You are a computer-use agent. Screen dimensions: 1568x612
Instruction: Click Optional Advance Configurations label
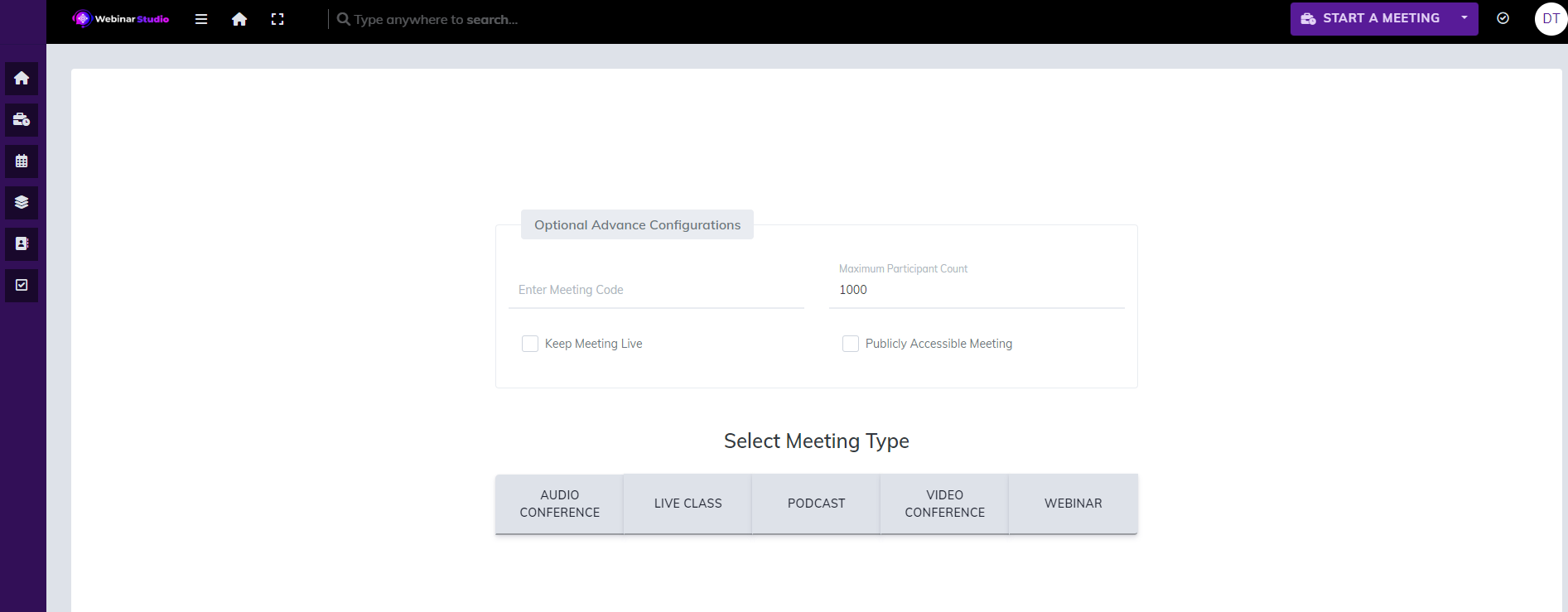[x=637, y=224]
